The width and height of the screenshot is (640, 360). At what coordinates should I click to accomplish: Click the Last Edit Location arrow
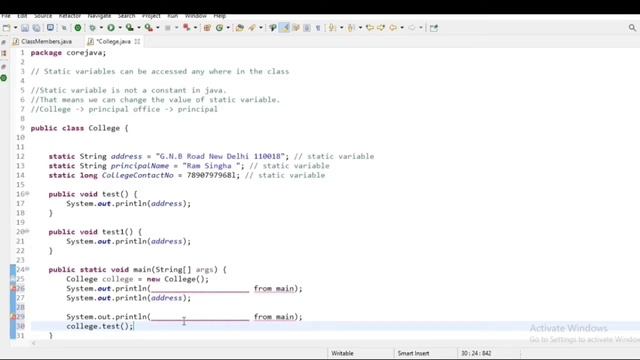[x=370, y=28]
